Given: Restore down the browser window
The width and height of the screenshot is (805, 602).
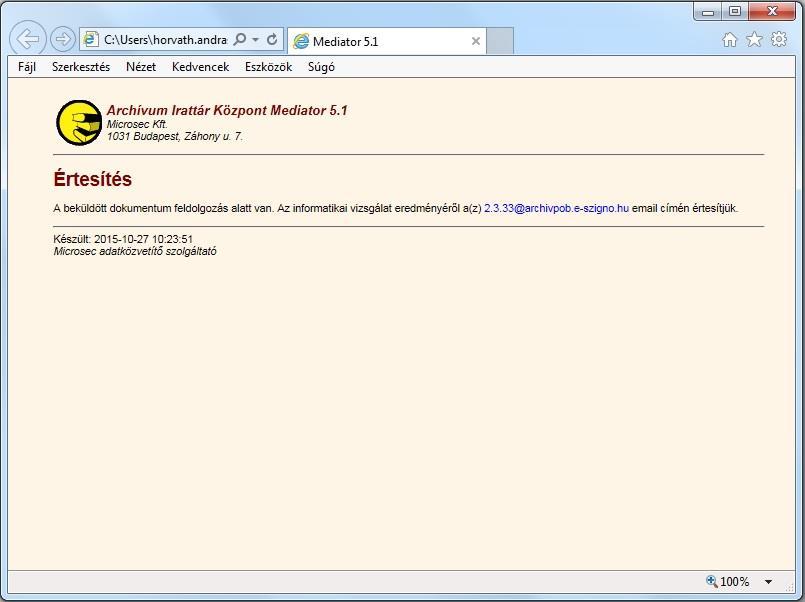Looking at the screenshot, I should pos(735,11).
